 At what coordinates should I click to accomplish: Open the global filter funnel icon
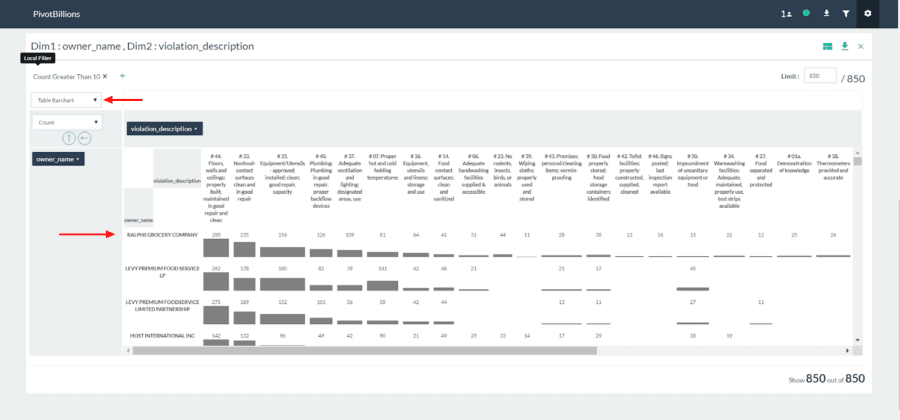(846, 13)
